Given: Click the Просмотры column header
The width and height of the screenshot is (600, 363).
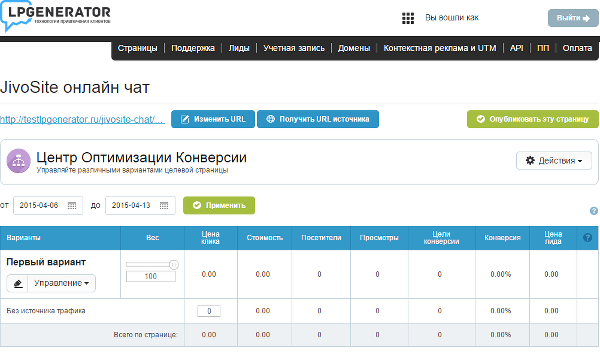Looking at the screenshot, I should [x=379, y=238].
